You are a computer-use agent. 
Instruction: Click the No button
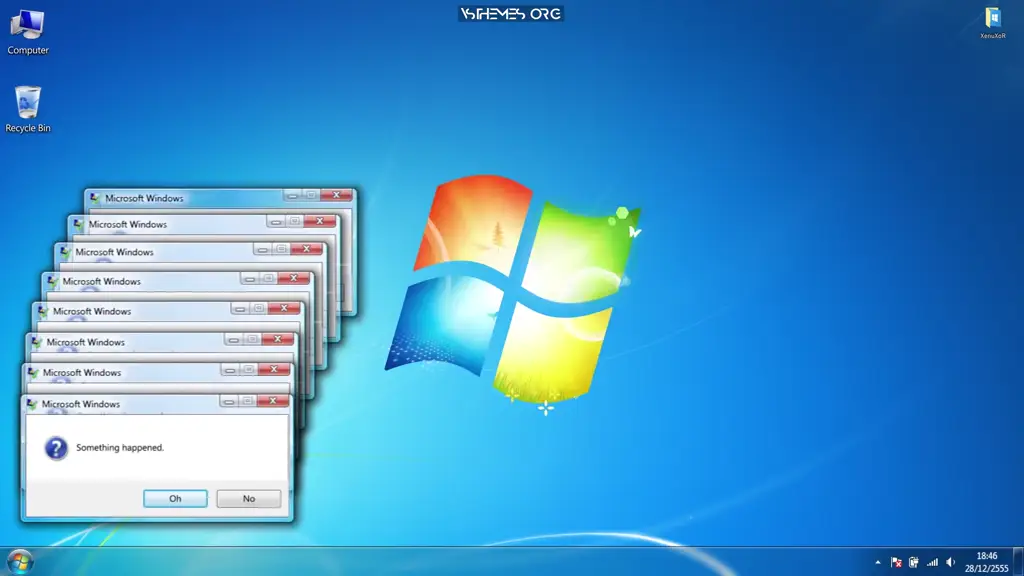(248, 498)
